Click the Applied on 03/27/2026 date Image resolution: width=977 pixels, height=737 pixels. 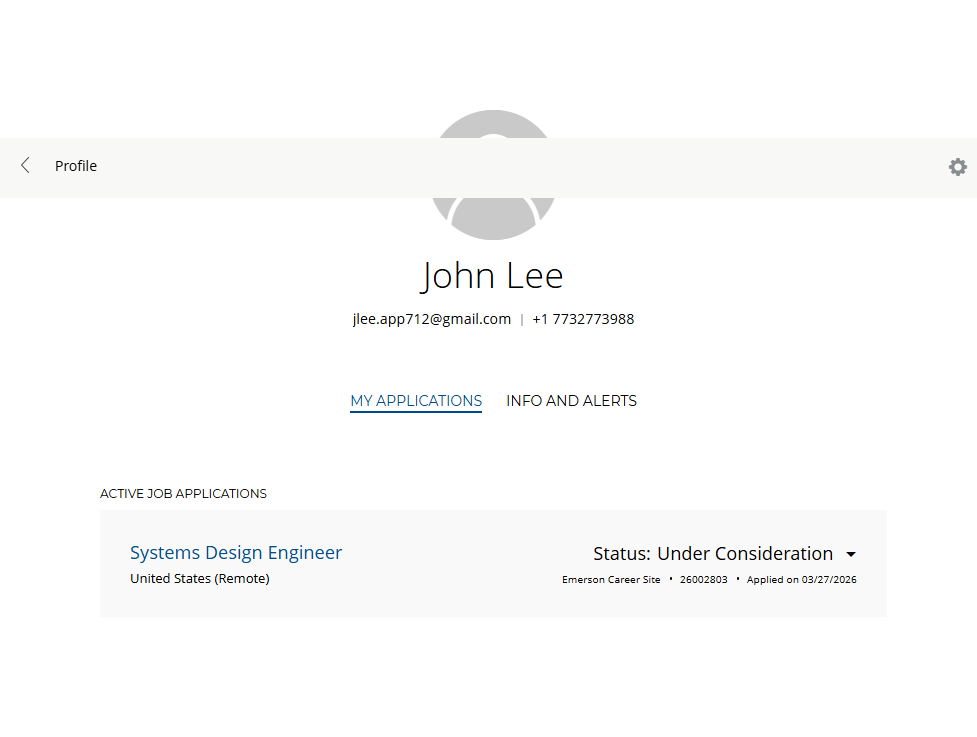point(801,580)
